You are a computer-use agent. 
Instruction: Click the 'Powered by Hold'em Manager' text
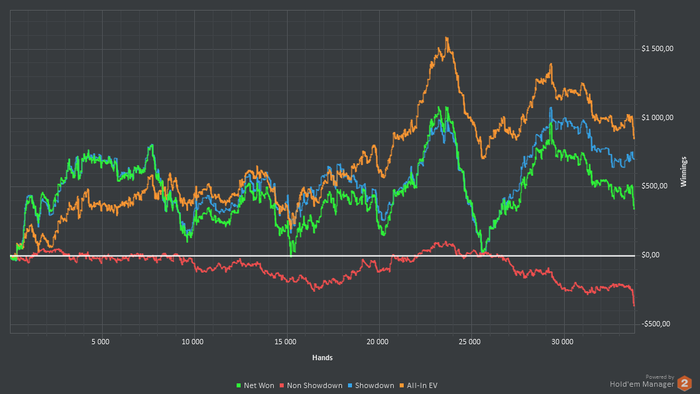coord(642,382)
